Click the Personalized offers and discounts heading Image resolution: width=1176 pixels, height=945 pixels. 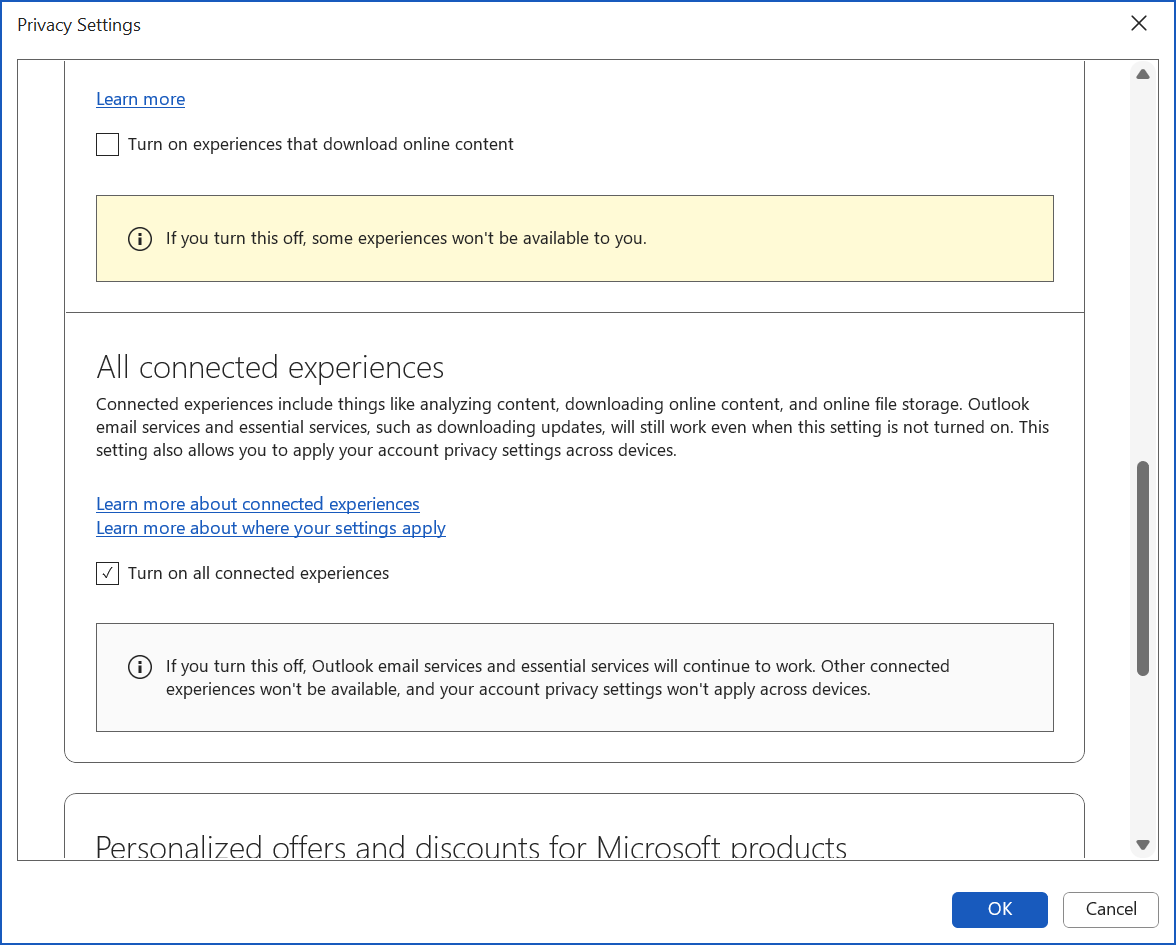point(471,847)
